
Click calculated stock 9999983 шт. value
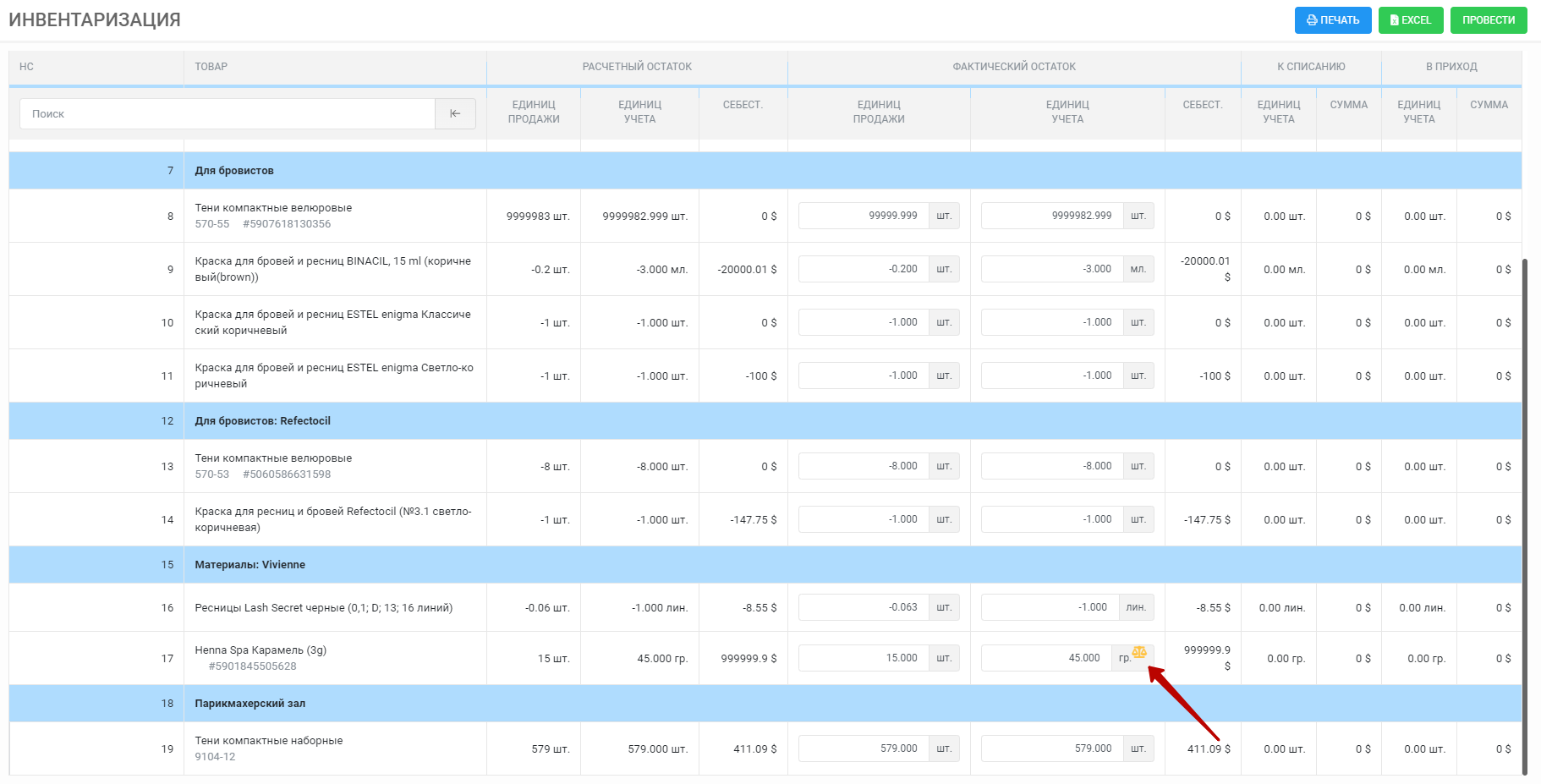point(538,217)
